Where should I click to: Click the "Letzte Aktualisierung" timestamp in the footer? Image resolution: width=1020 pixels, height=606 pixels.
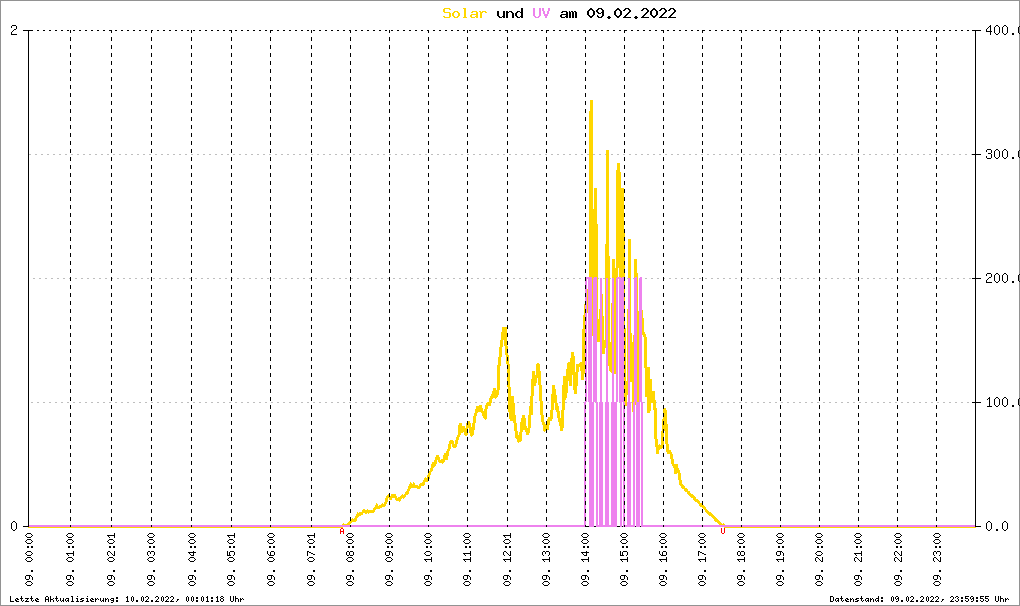click(x=127, y=599)
